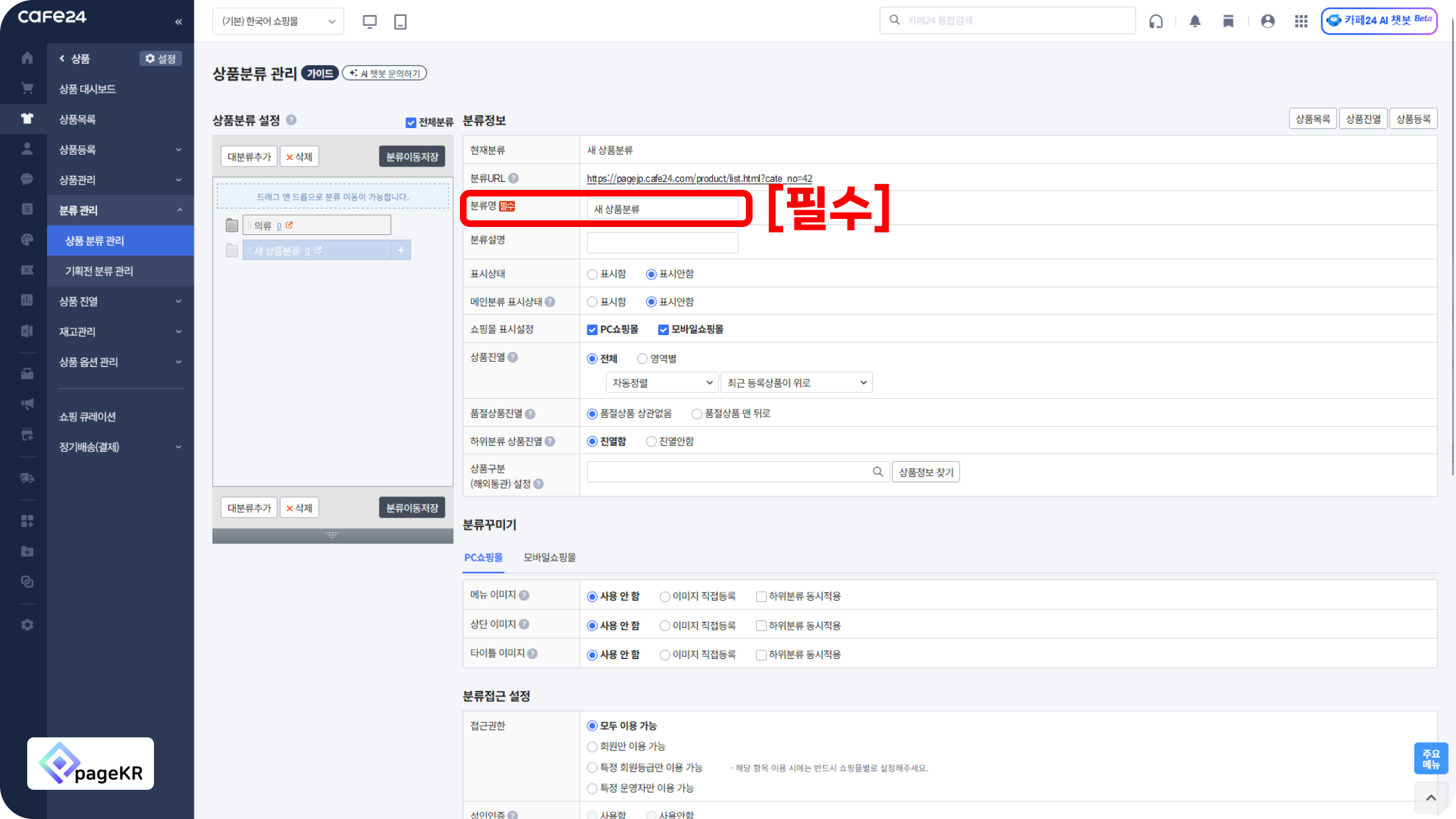Screen dimensions: 1456x819
Task: Open the apps grid icon
Action: pyautogui.click(x=1301, y=21)
